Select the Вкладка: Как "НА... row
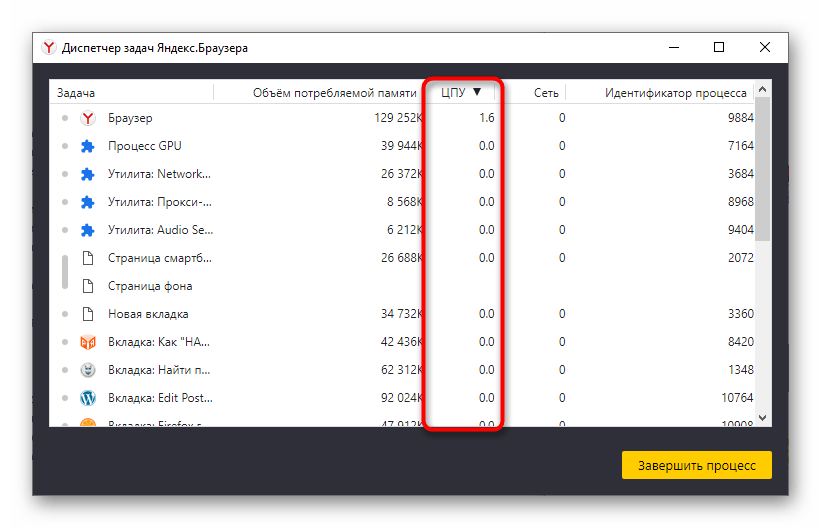The width and height of the screenshot is (821, 528). pyautogui.click(x=402, y=342)
